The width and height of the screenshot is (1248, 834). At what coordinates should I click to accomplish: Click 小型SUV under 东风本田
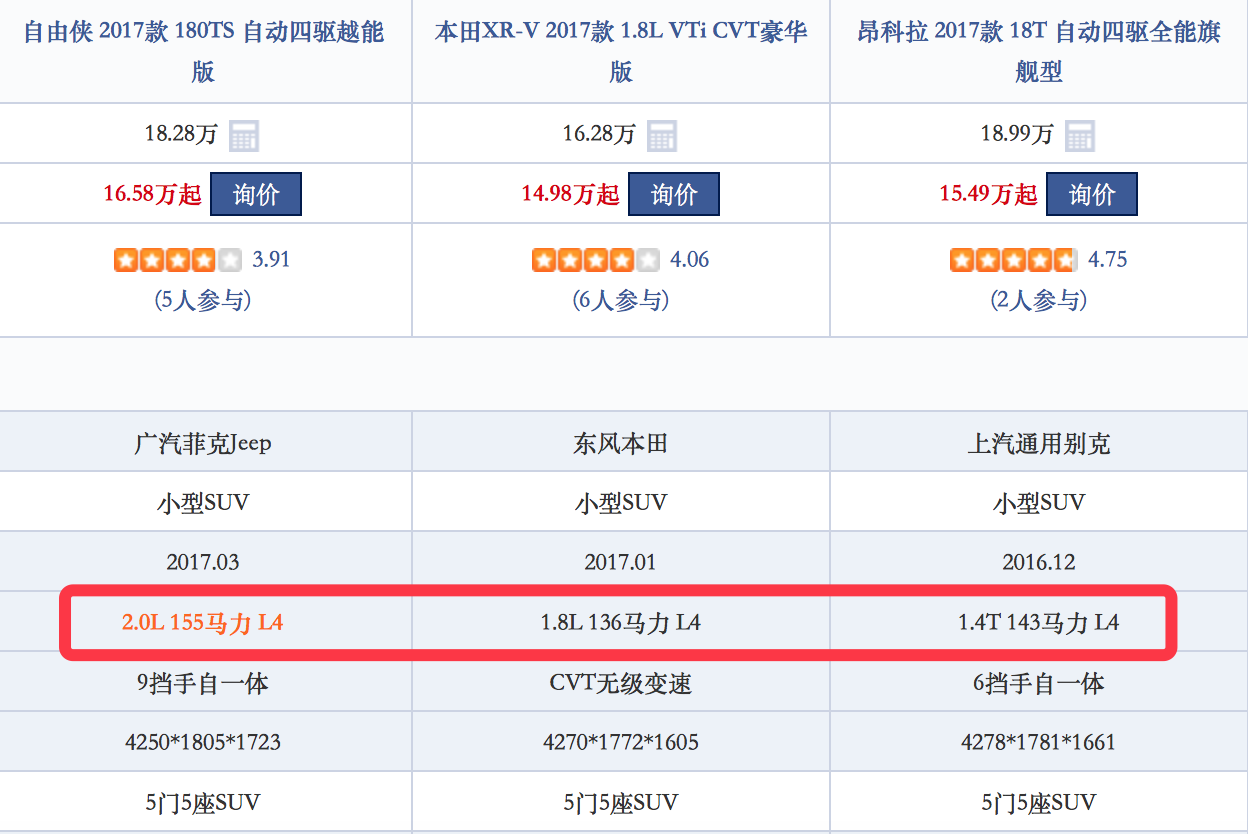click(x=621, y=502)
